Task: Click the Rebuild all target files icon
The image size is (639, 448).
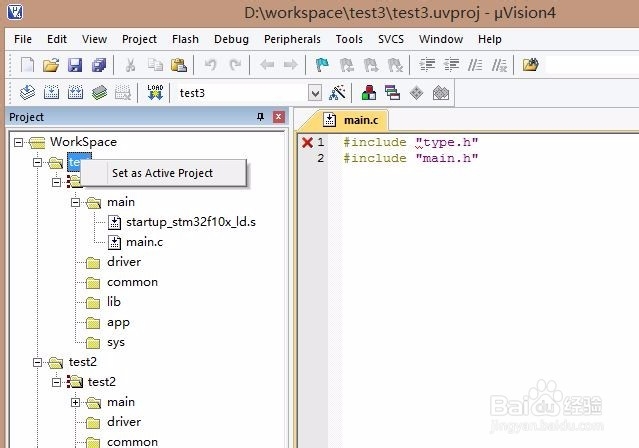Action: pos(75,93)
